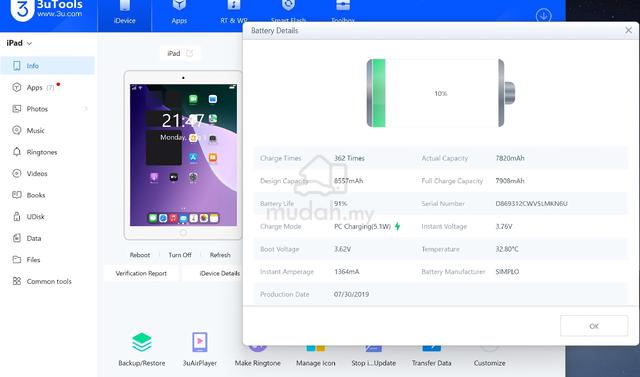Click the '3.76V' instant voltage value

(504, 226)
